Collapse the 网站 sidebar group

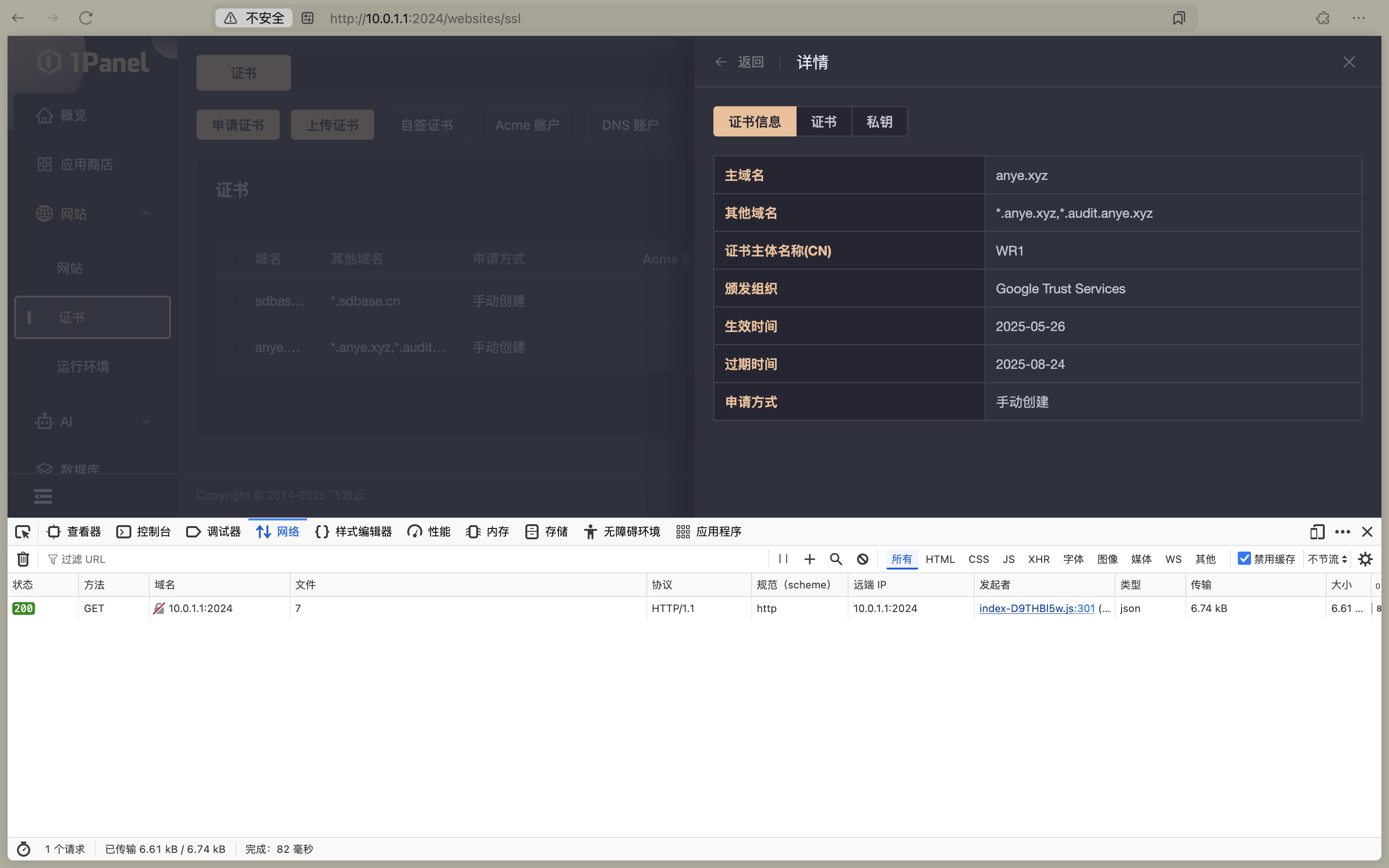[x=92, y=213]
